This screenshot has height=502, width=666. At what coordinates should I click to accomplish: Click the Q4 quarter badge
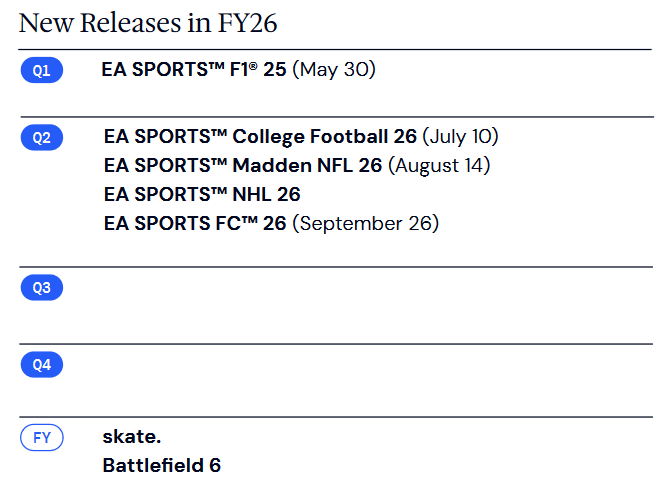click(42, 364)
